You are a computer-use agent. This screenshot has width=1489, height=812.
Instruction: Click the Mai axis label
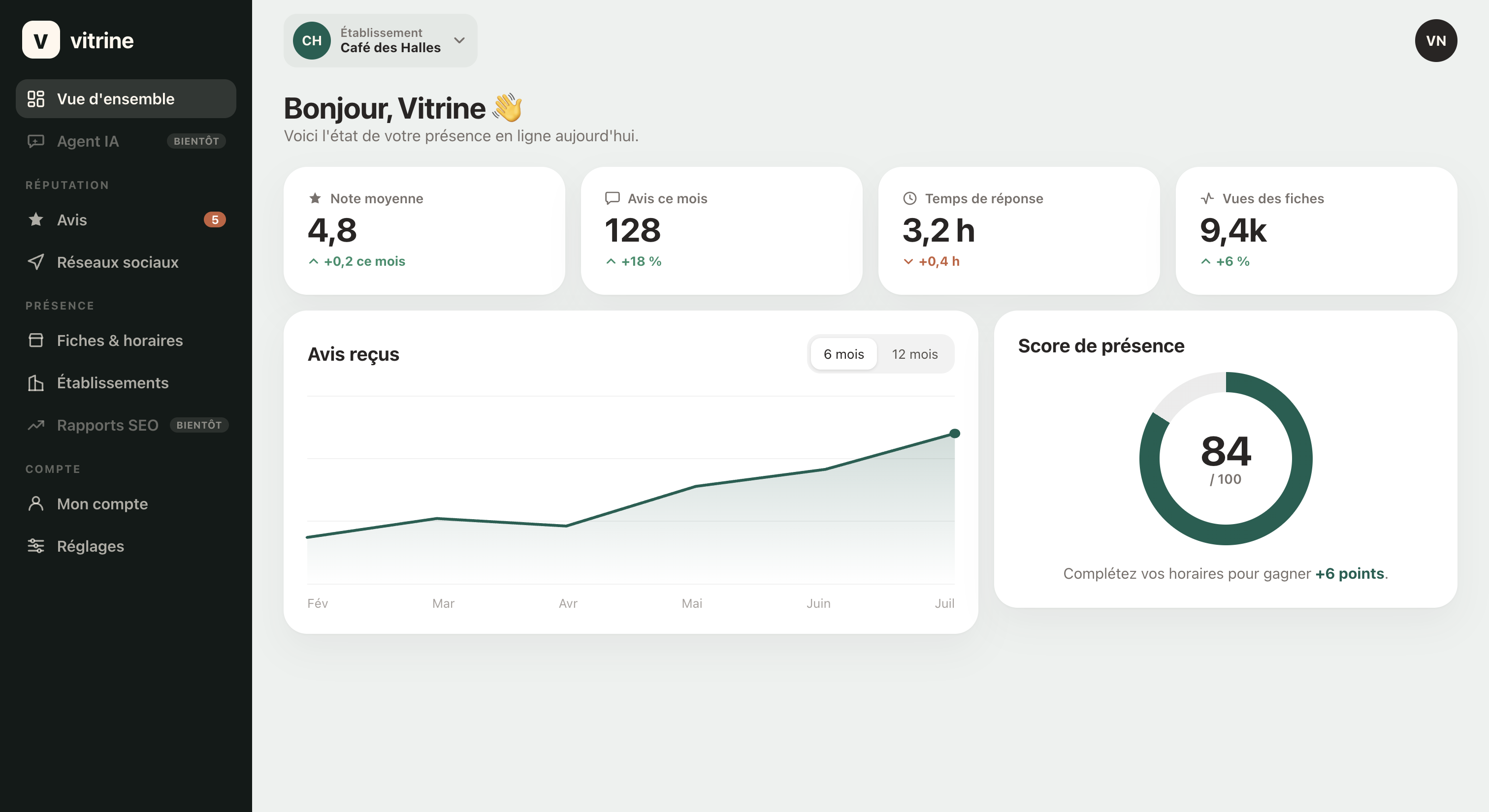692,603
